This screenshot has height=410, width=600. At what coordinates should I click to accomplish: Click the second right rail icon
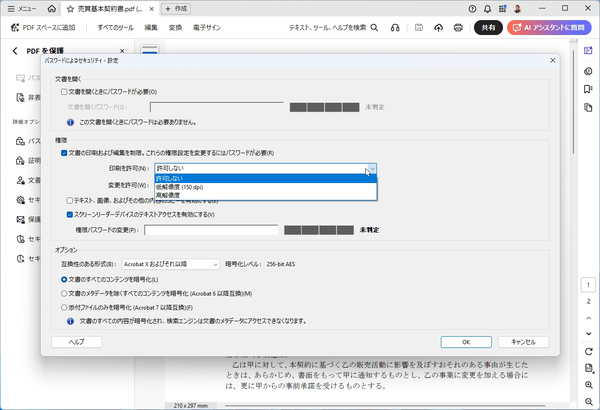pos(588,71)
